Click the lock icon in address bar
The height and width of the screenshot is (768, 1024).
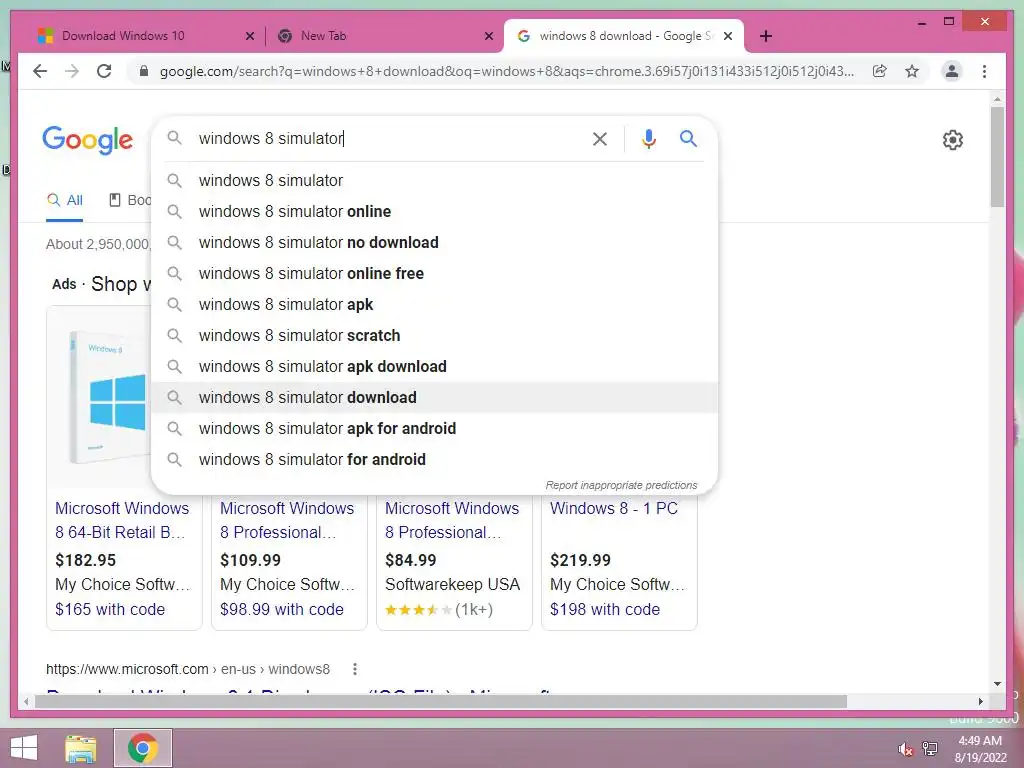coord(144,71)
